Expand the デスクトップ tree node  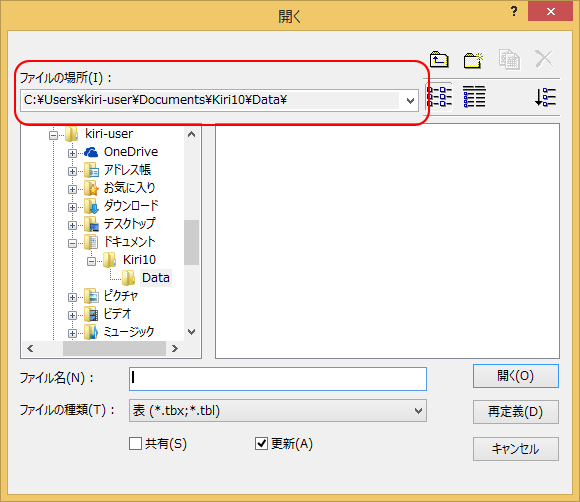coord(72,225)
